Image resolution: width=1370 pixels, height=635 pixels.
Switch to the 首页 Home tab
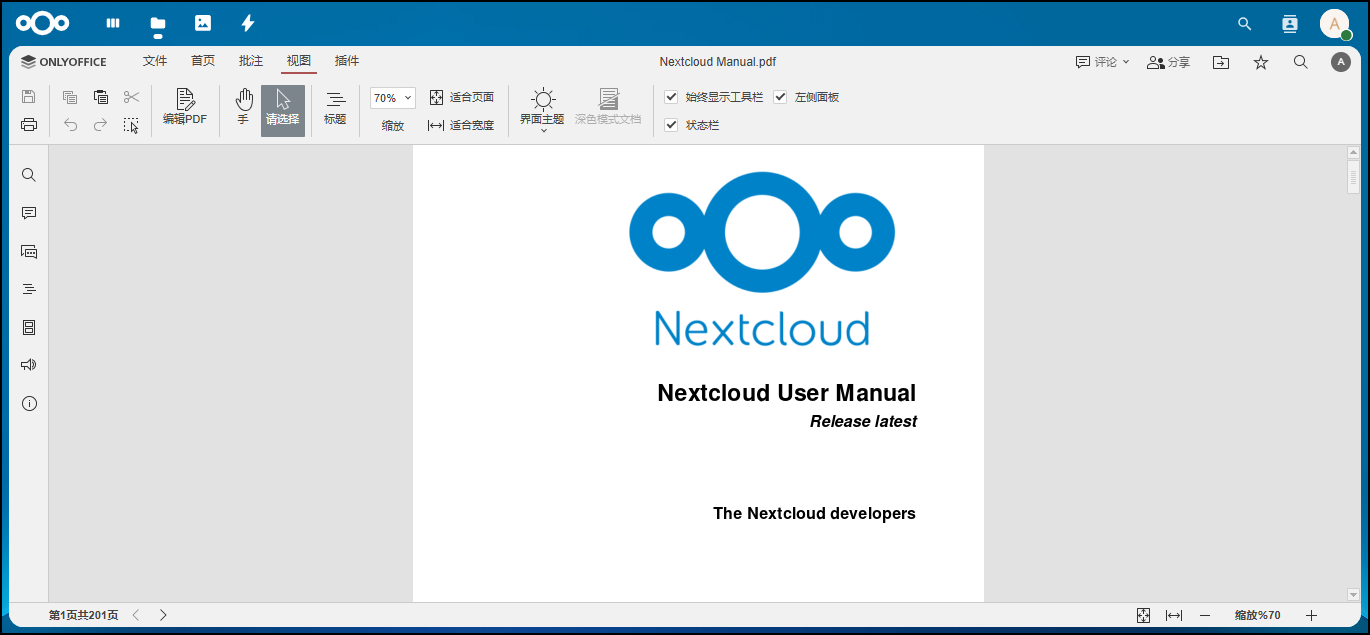[203, 61]
